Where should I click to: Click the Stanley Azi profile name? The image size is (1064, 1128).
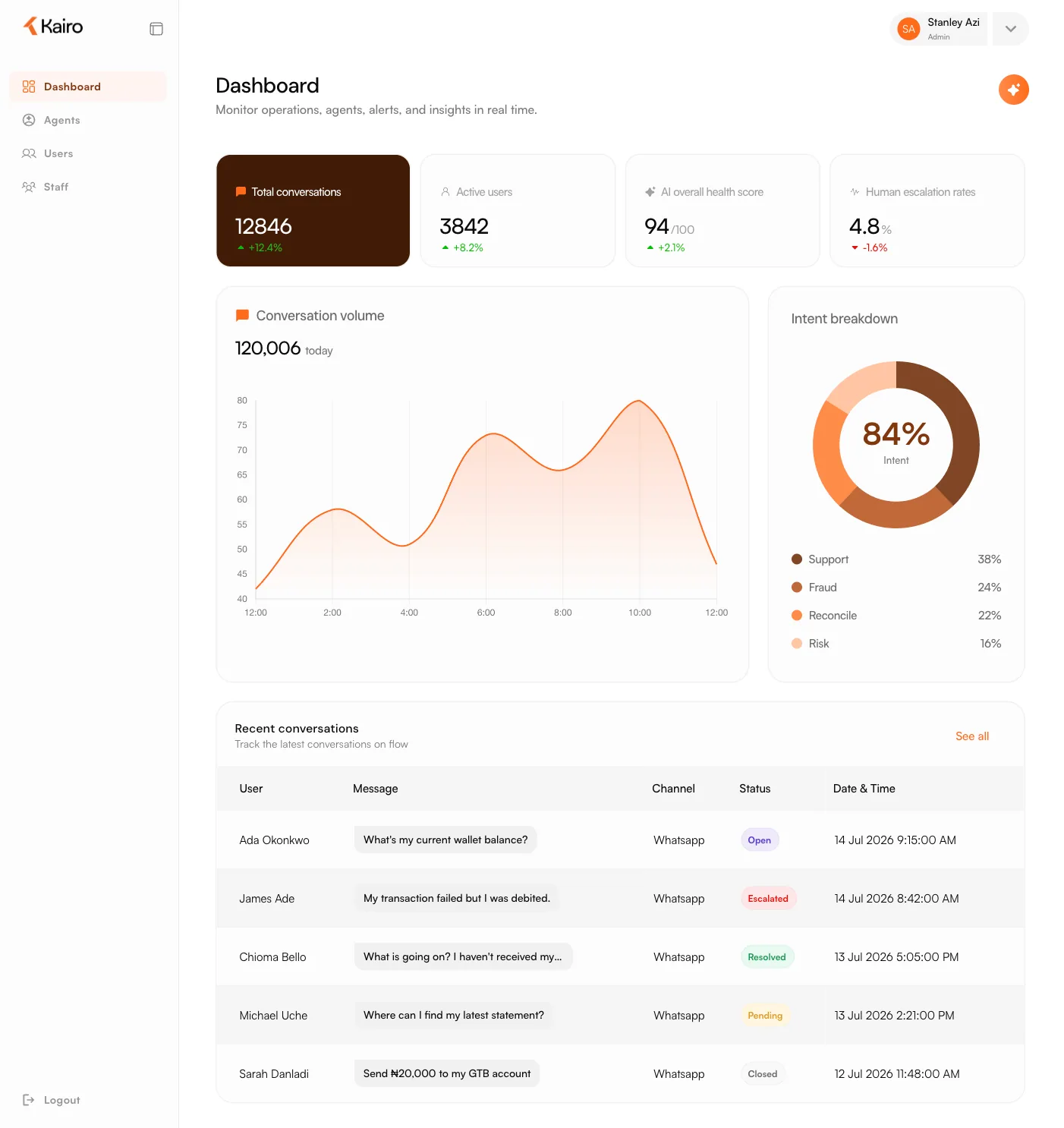click(x=953, y=23)
